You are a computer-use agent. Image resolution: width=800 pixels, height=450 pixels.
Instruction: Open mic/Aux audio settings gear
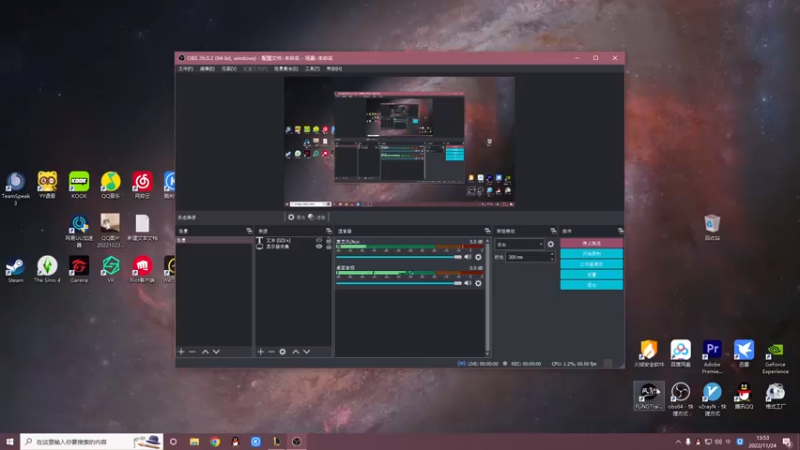[479, 257]
